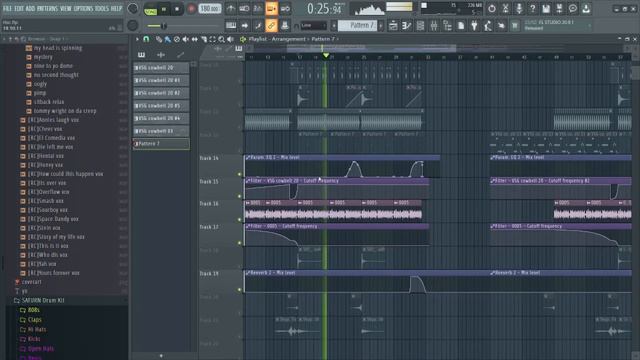Click the render audio file icon

click(x=559, y=9)
